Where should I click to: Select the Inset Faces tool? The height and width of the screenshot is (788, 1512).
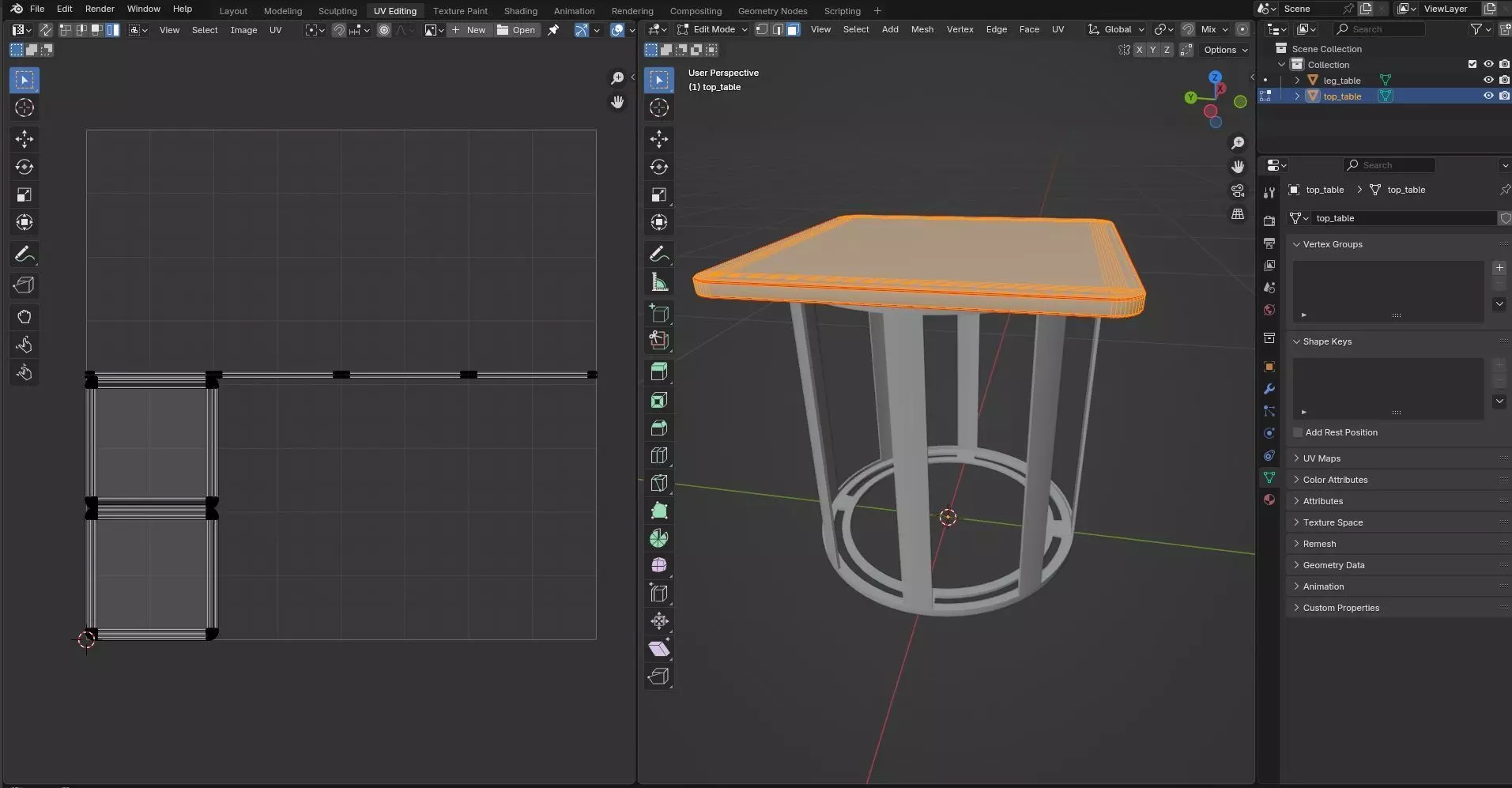(x=659, y=400)
